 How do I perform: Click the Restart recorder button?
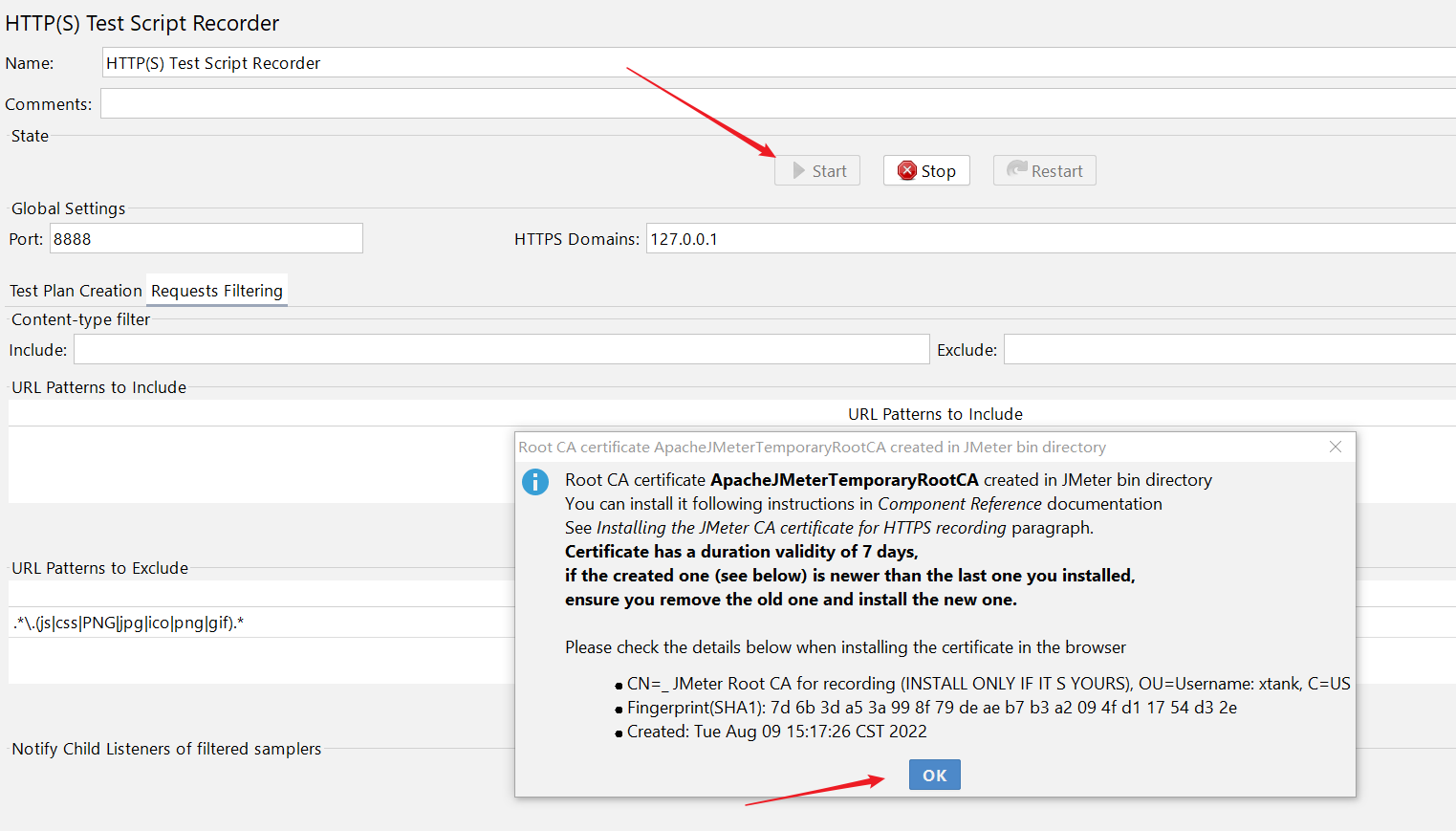[x=1044, y=171]
